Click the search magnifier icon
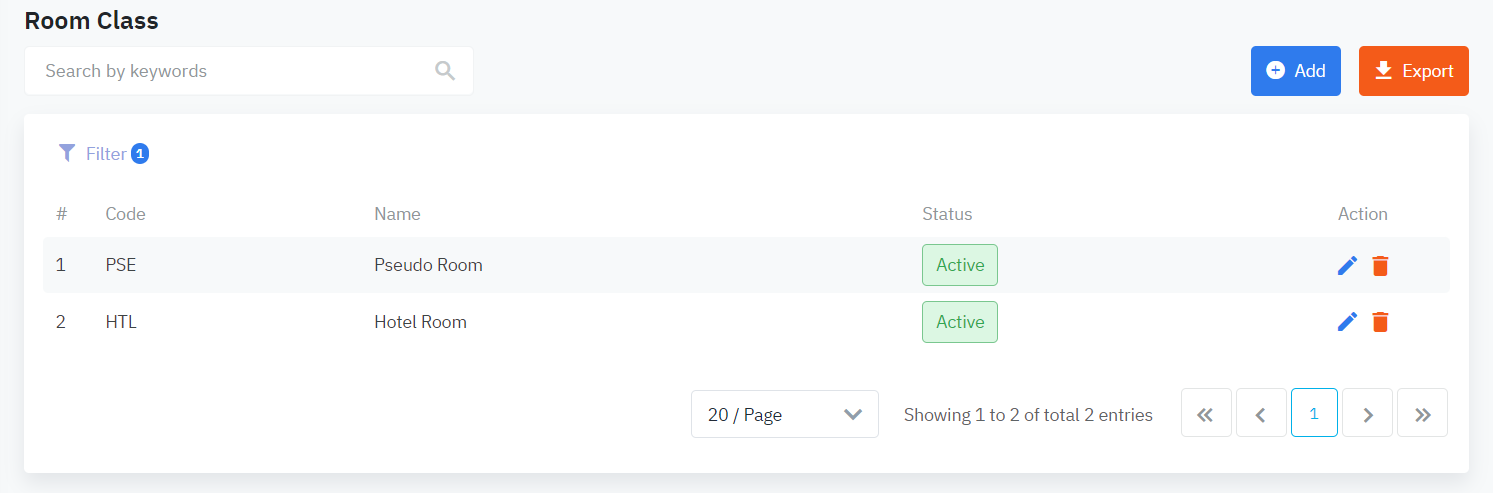Screen dimensions: 1493x493 pos(445,71)
